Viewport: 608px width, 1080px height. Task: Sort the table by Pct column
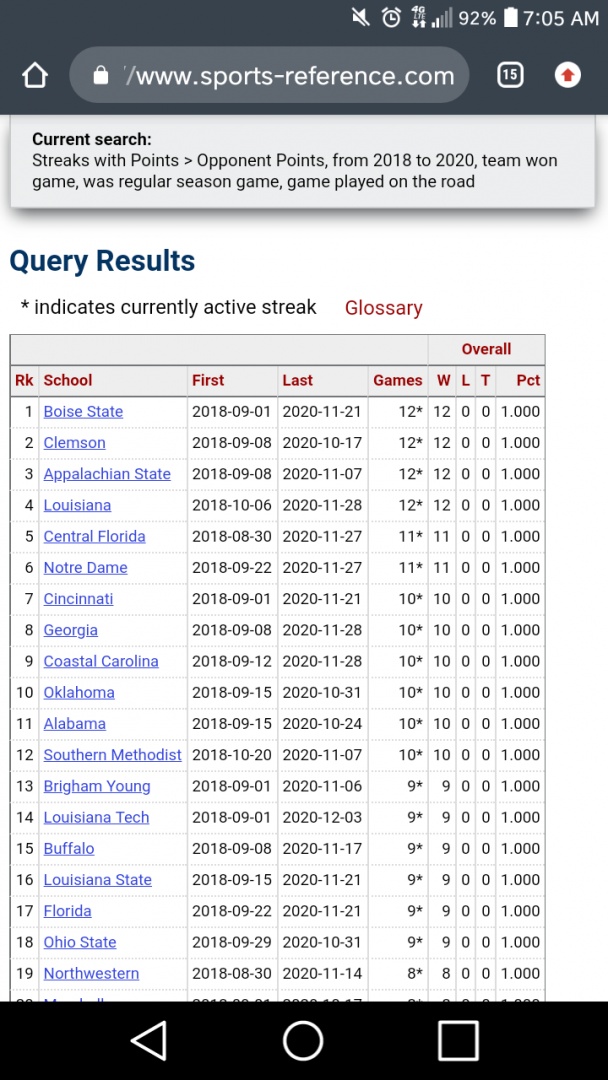point(528,380)
